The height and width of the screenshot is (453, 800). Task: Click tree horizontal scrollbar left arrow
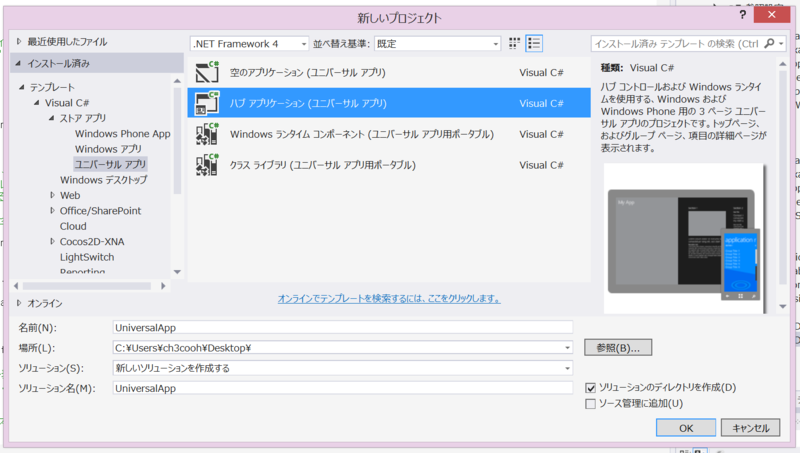[x=16, y=286]
